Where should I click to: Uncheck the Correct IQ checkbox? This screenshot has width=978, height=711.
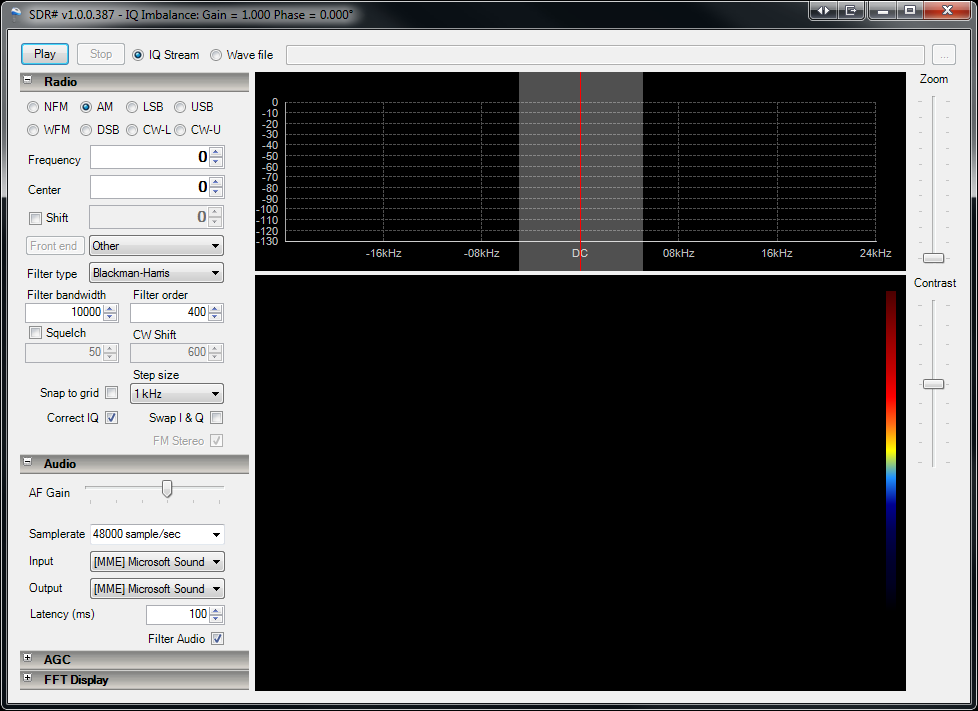point(112,418)
